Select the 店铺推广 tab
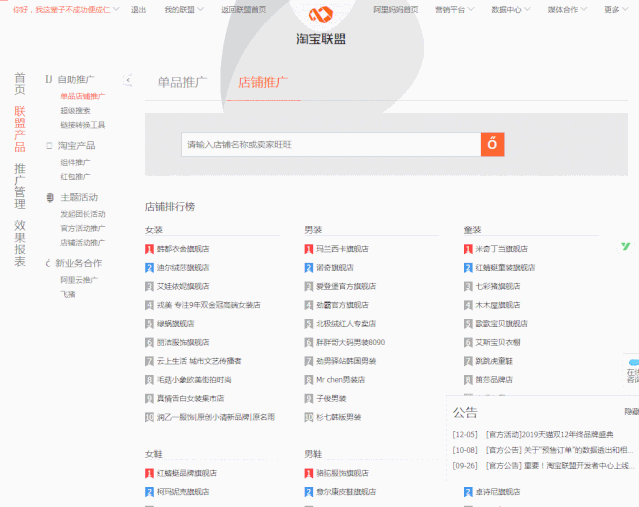The height and width of the screenshot is (507, 639). 262,82
